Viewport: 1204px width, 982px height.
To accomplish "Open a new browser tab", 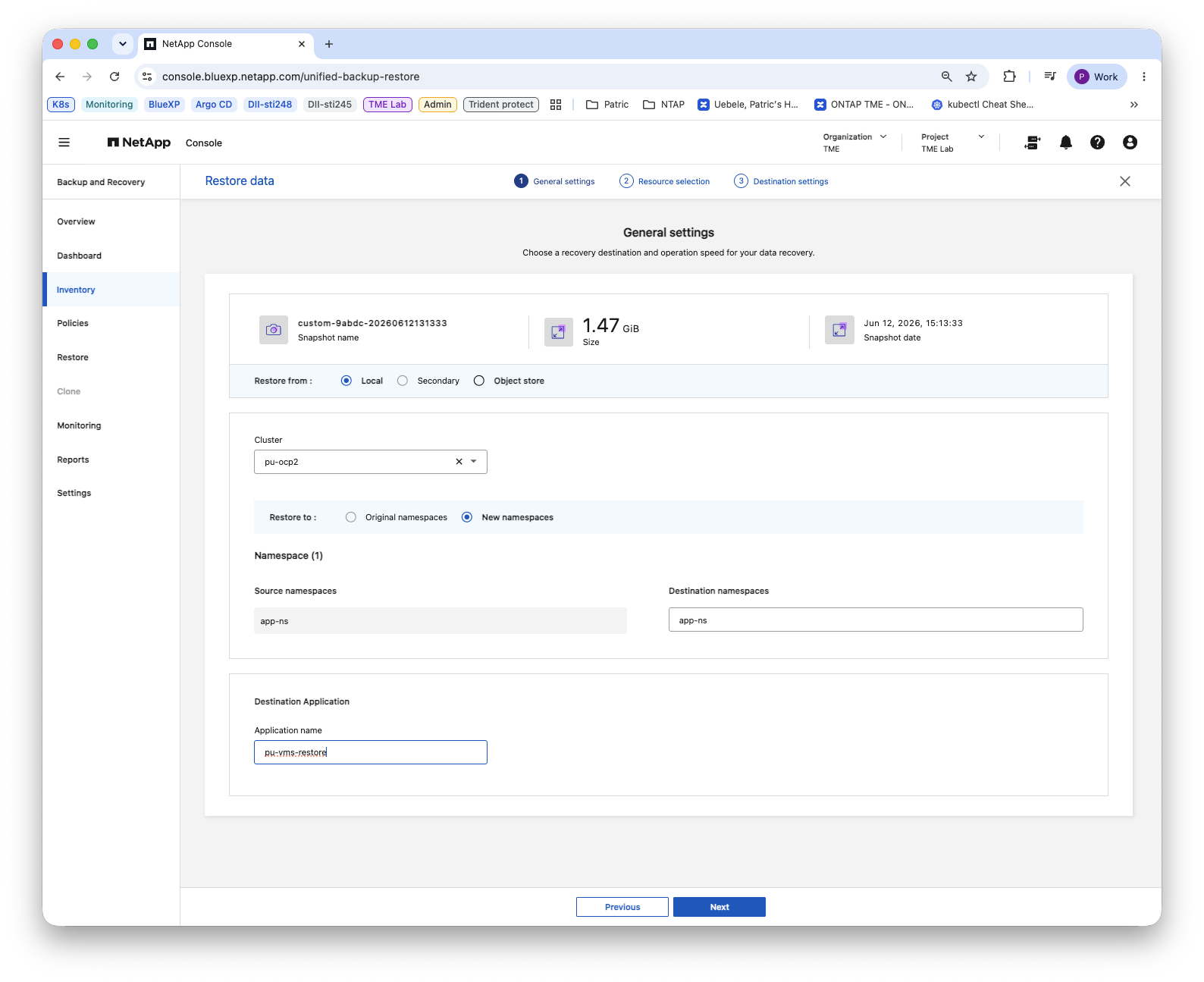I will click(329, 44).
